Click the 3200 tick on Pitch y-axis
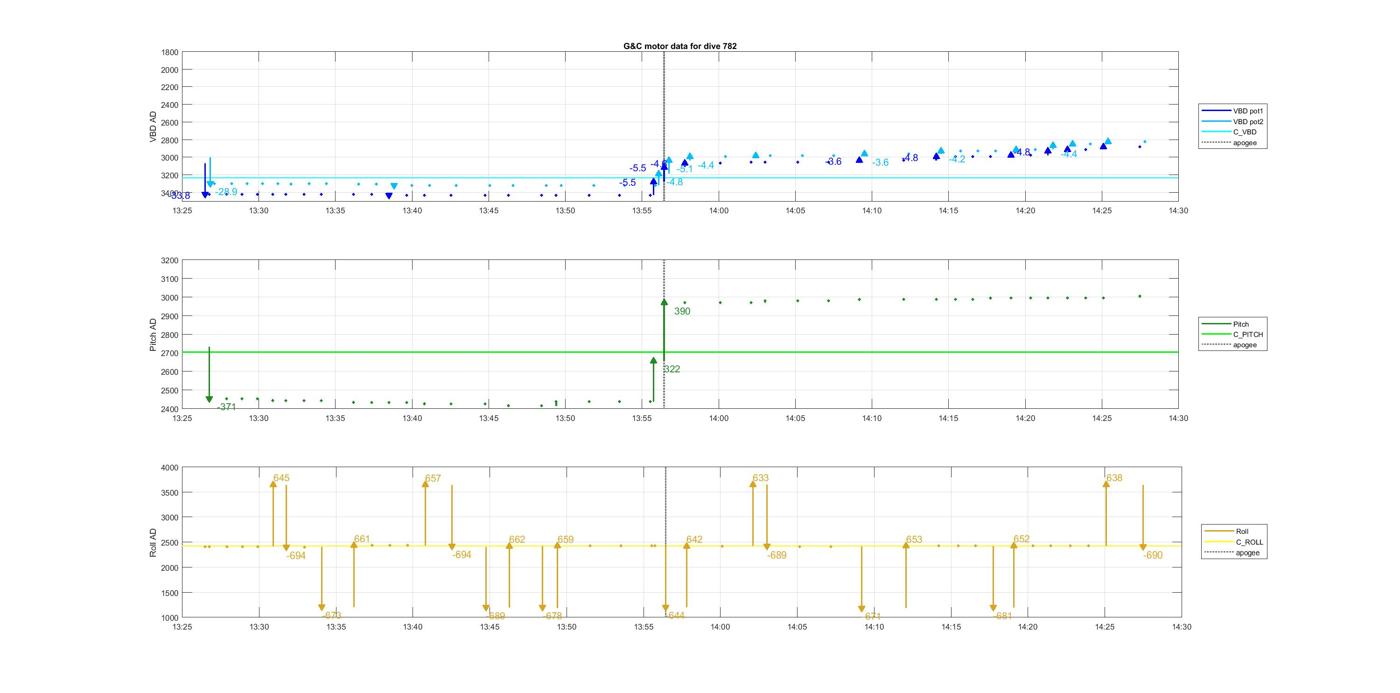 (x=169, y=261)
